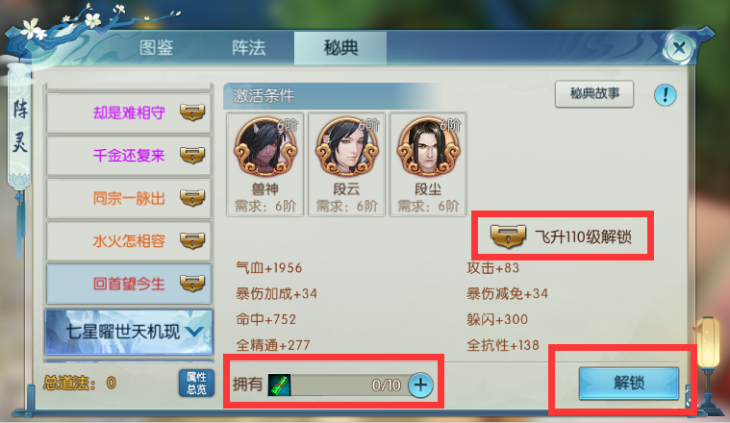Select the highlighted 回首望今生 entry
The height and width of the screenshot is (423, 730).
pyautogui.click(x=129, y=284)
